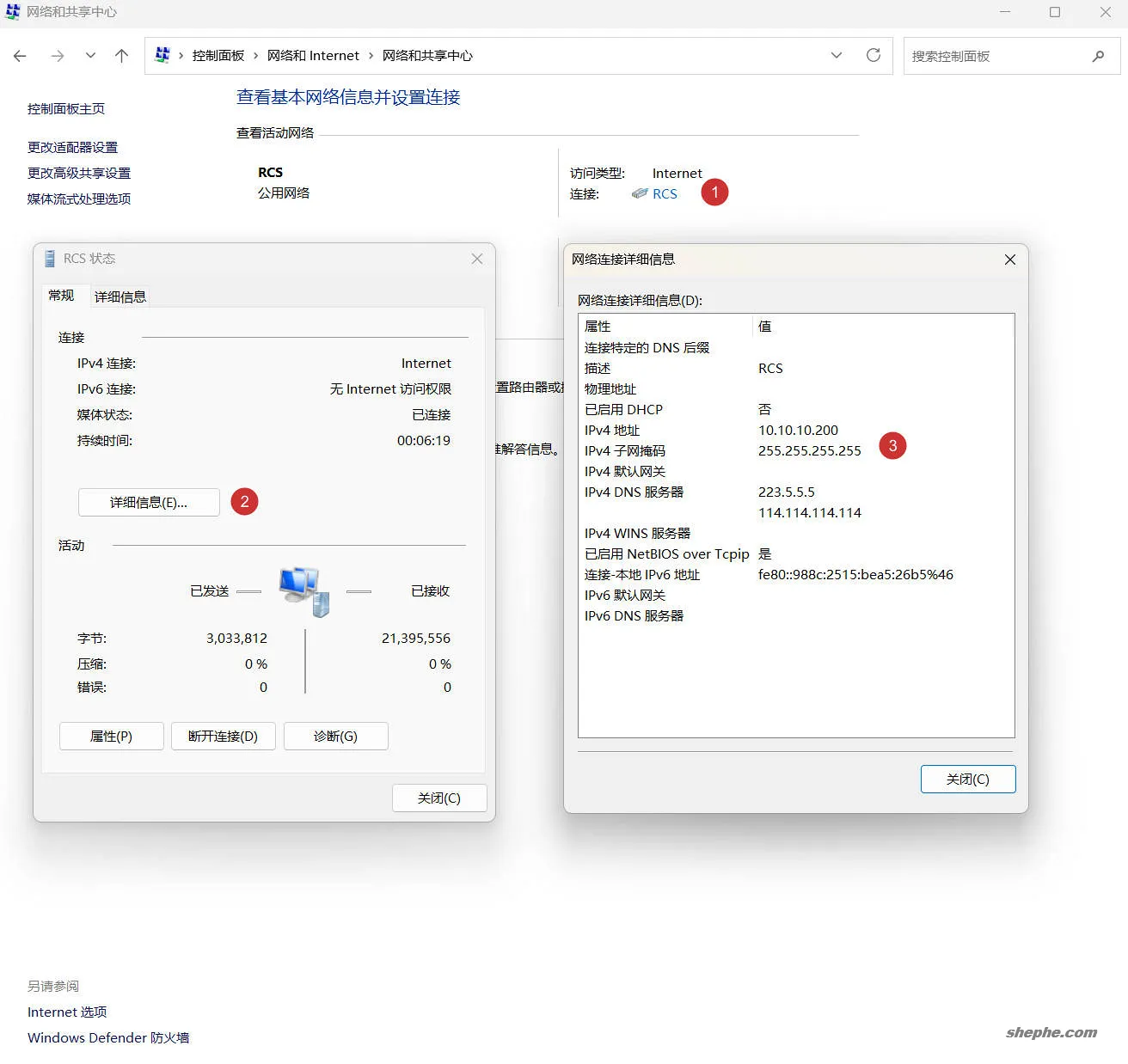Open 属性(P) adapter properties
Screen dimensions: 1128x1064
click(111, 737)
